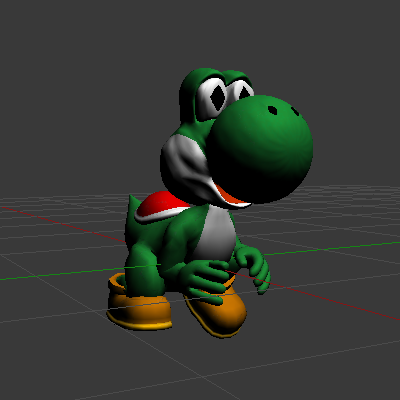
Task: Click the pupil of the farther eye
Action: coord(245,92)
